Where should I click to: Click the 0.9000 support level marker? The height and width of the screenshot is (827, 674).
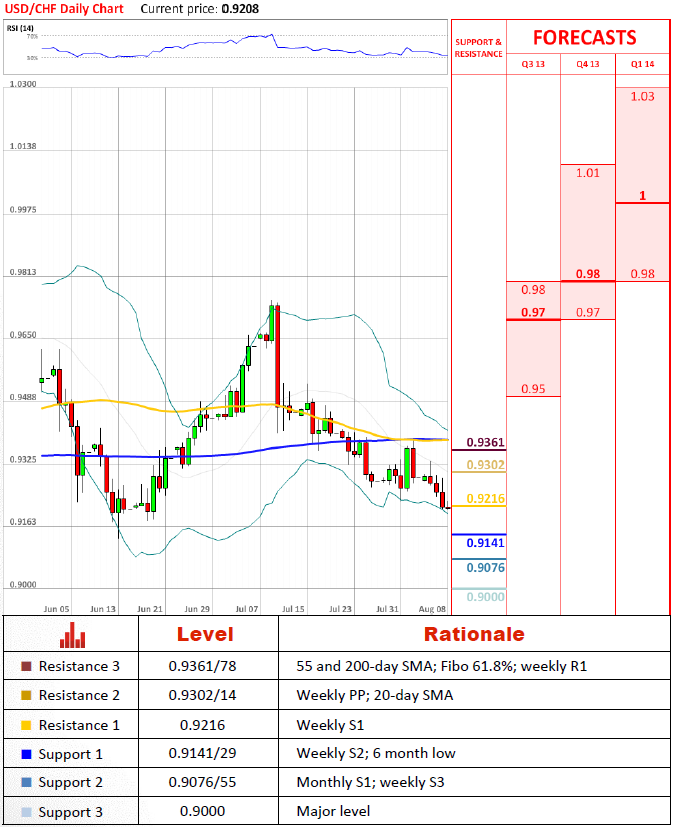[485, 597]
